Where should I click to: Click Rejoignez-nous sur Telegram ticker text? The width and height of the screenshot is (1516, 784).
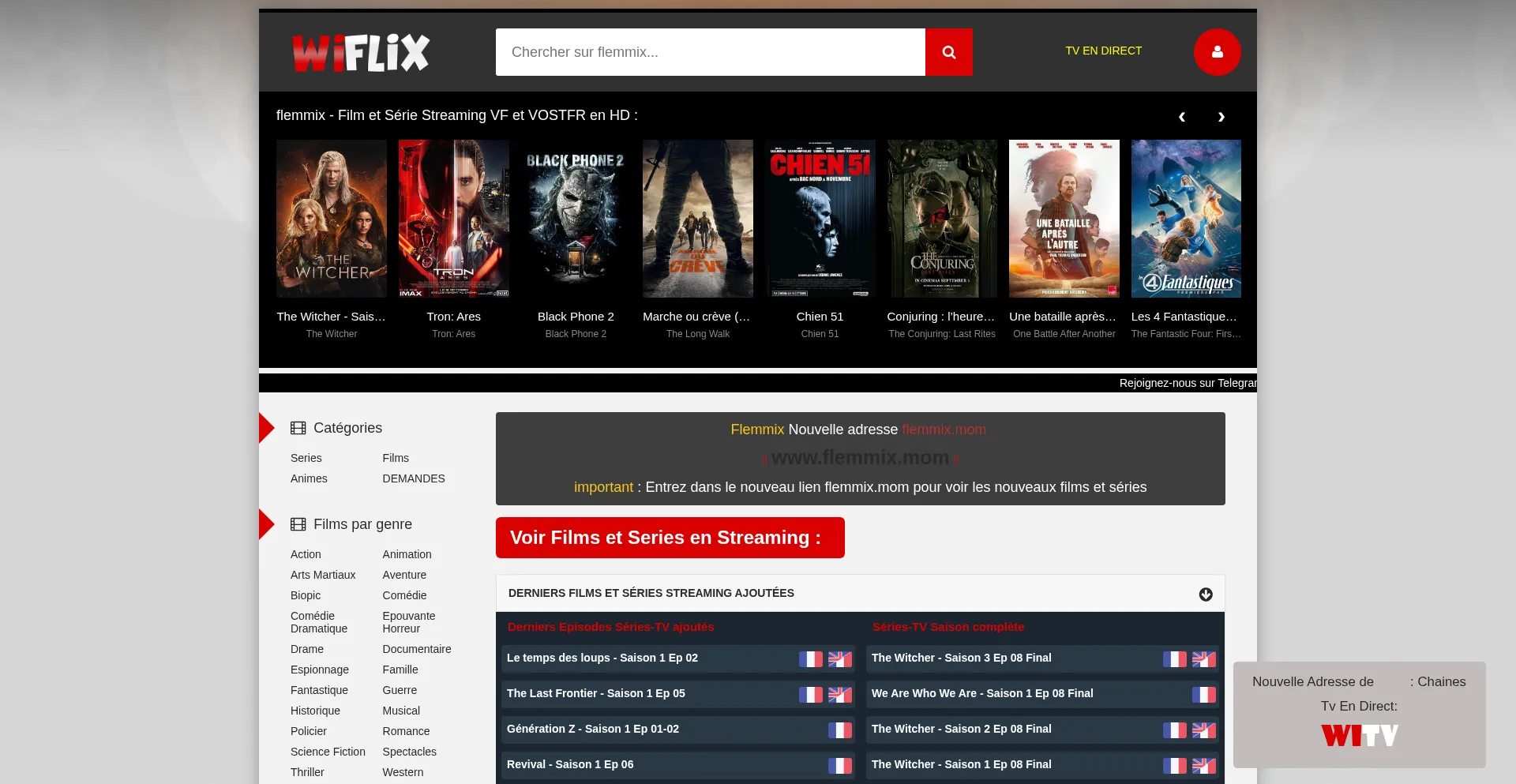1188,383
